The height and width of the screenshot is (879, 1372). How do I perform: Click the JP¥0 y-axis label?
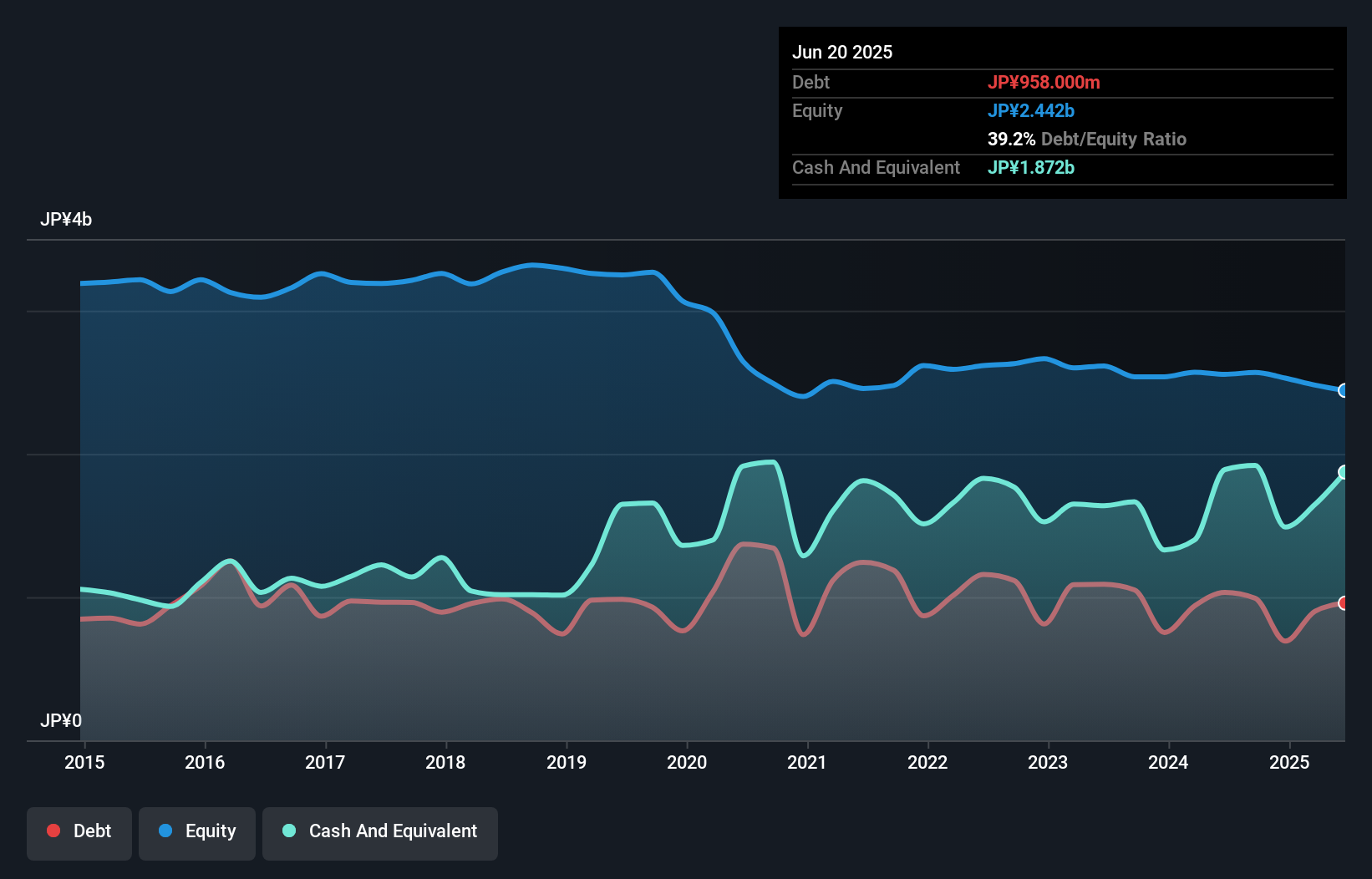61,720
